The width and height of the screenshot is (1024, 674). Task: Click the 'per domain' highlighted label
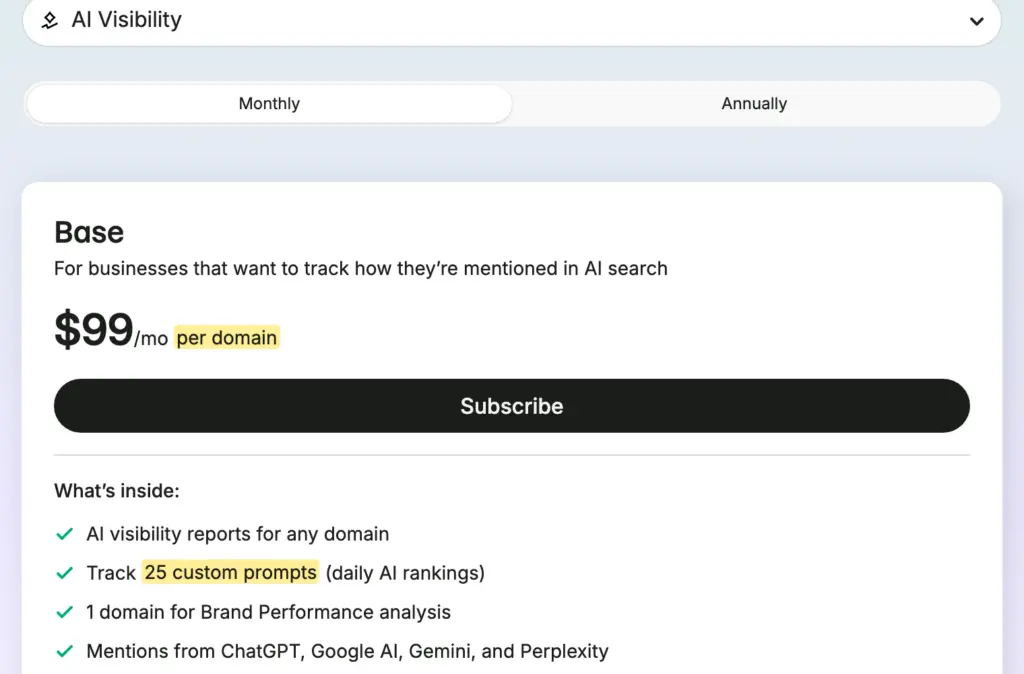tap(227, 338)
